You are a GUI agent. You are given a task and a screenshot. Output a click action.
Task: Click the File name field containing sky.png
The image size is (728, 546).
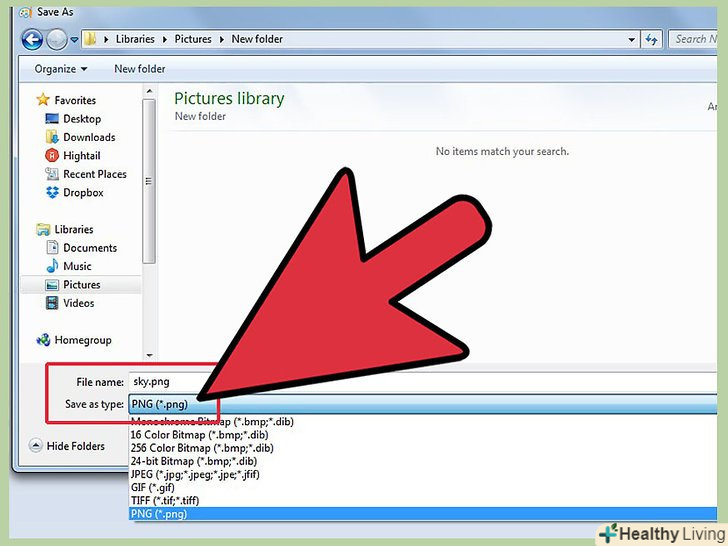422,382
